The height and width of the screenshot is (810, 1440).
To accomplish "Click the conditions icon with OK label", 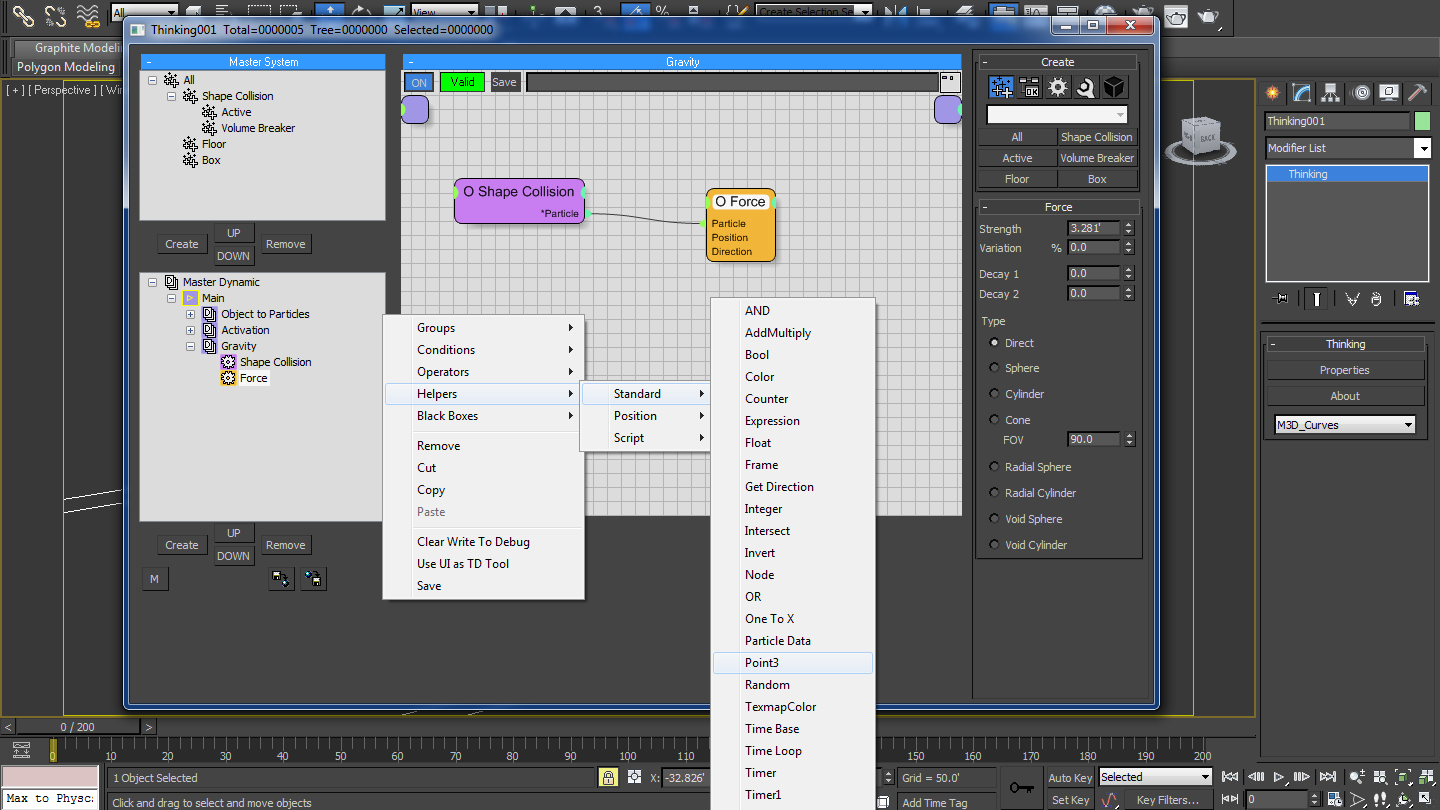I will (1029, 88).
